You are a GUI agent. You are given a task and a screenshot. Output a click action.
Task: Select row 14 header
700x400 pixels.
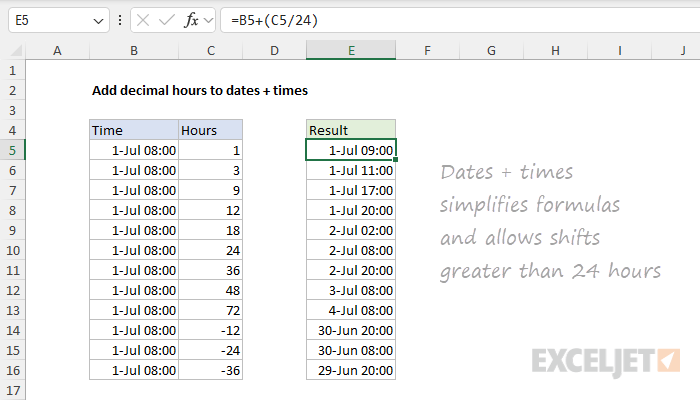click(x=12, y=330)
